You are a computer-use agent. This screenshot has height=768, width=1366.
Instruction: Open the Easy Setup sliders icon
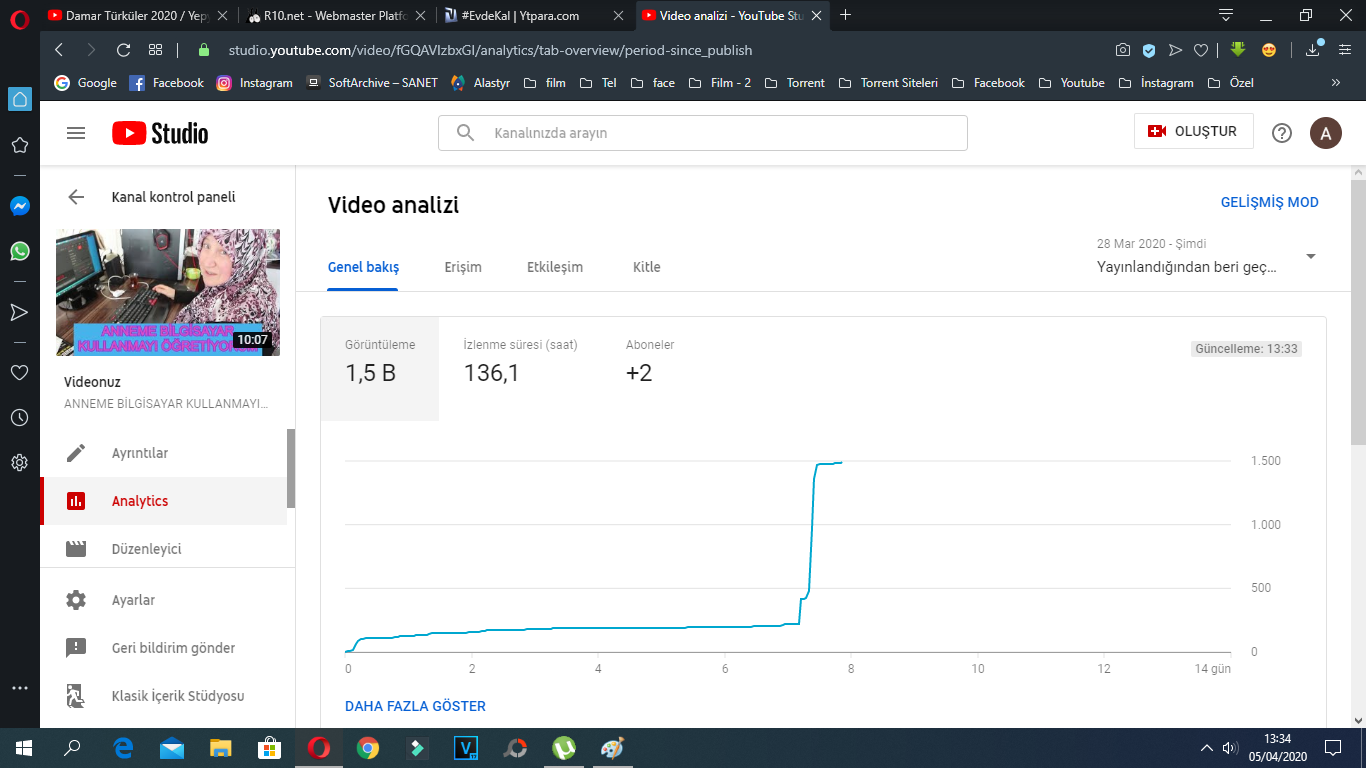point(1344,50)
